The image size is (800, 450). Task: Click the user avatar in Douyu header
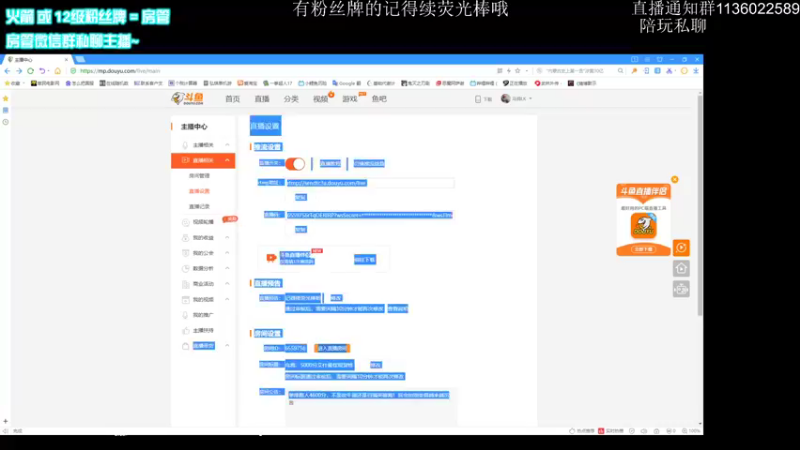pos(505,98)
